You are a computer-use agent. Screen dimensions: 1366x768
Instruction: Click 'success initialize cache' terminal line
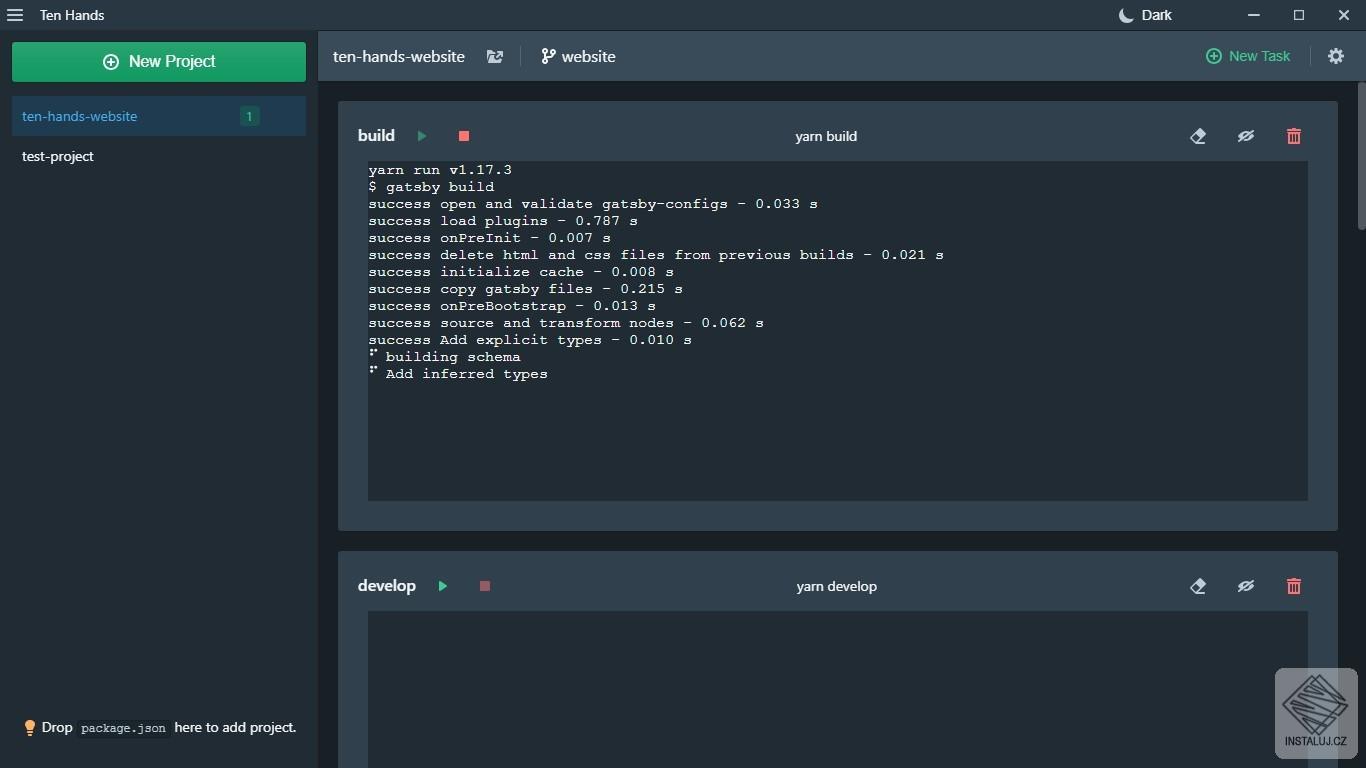(521, 272)
